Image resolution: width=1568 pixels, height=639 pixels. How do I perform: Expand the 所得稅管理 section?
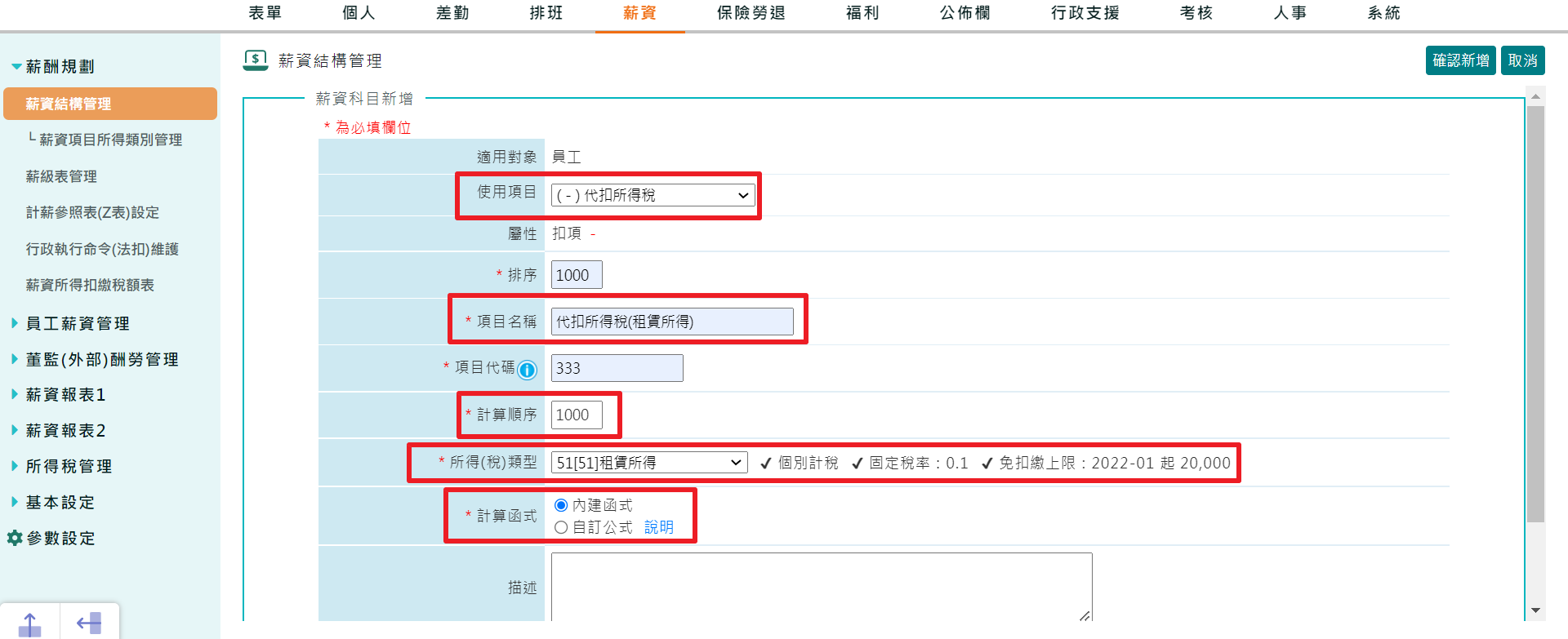click(61, 466)
